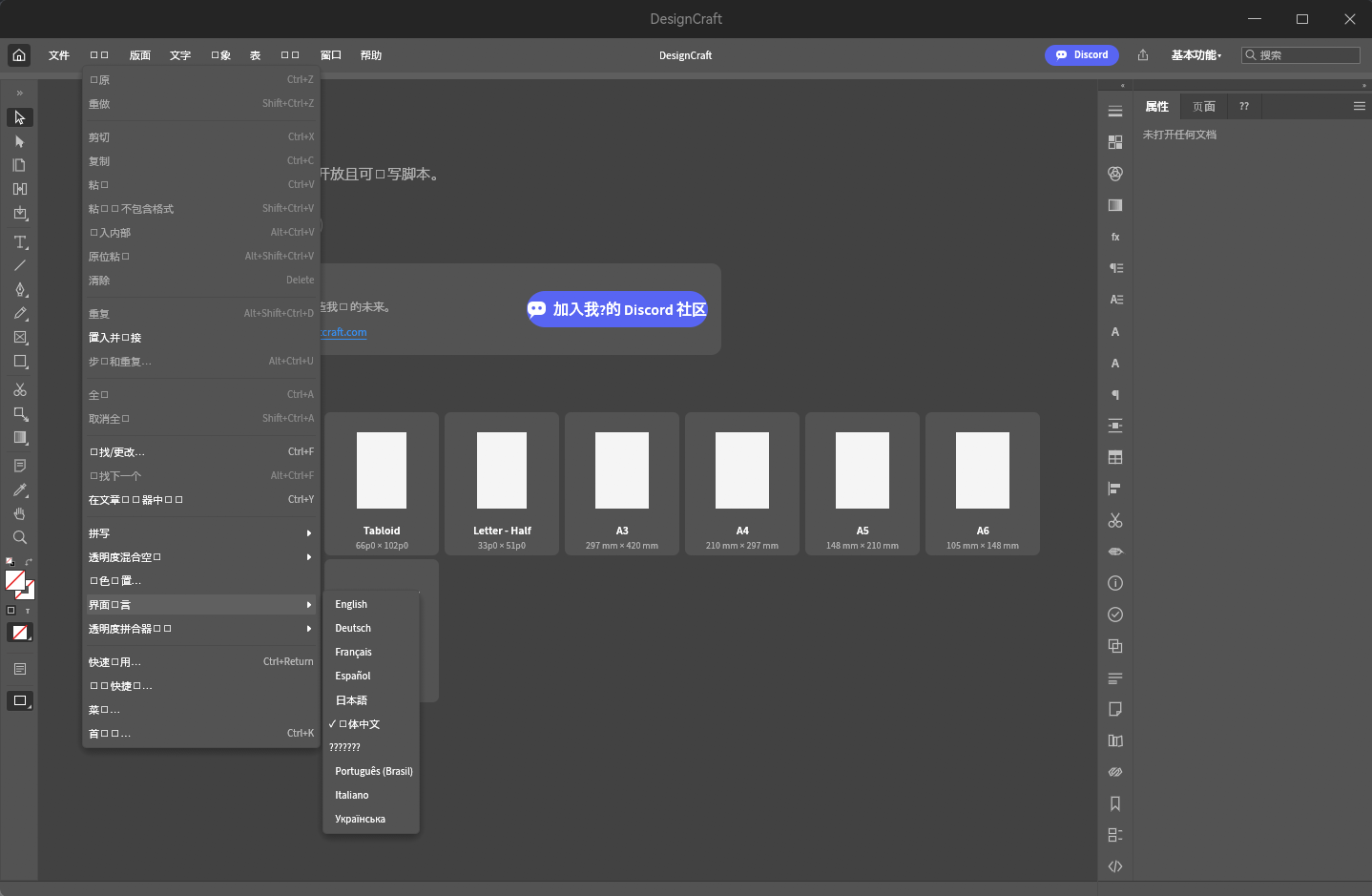Select the Rectangle Frame tool
1372x896 pixels.
20,337
